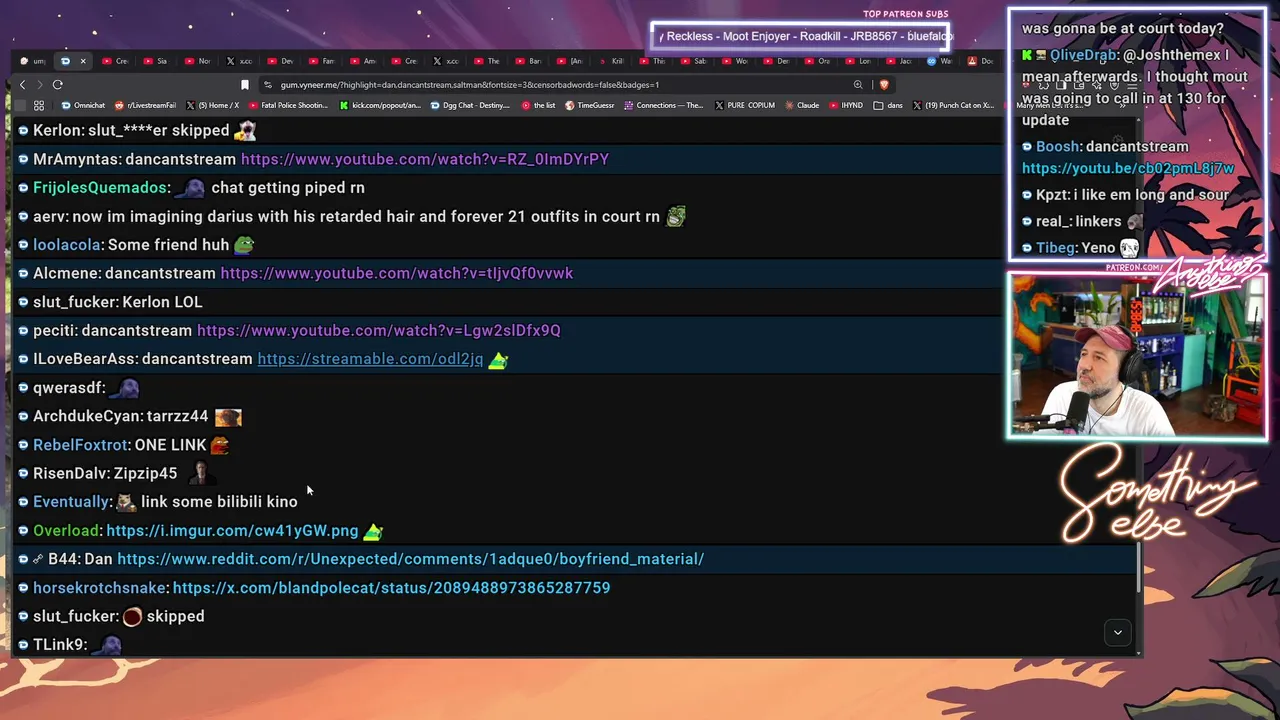Open IHYND bookmark
The image size is (1280, 720).
tap(846, 105)
